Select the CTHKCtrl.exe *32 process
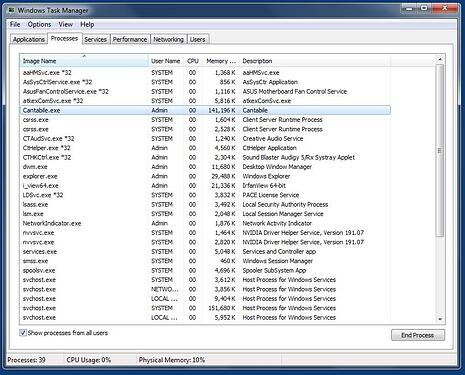 (x=205, y=157)
